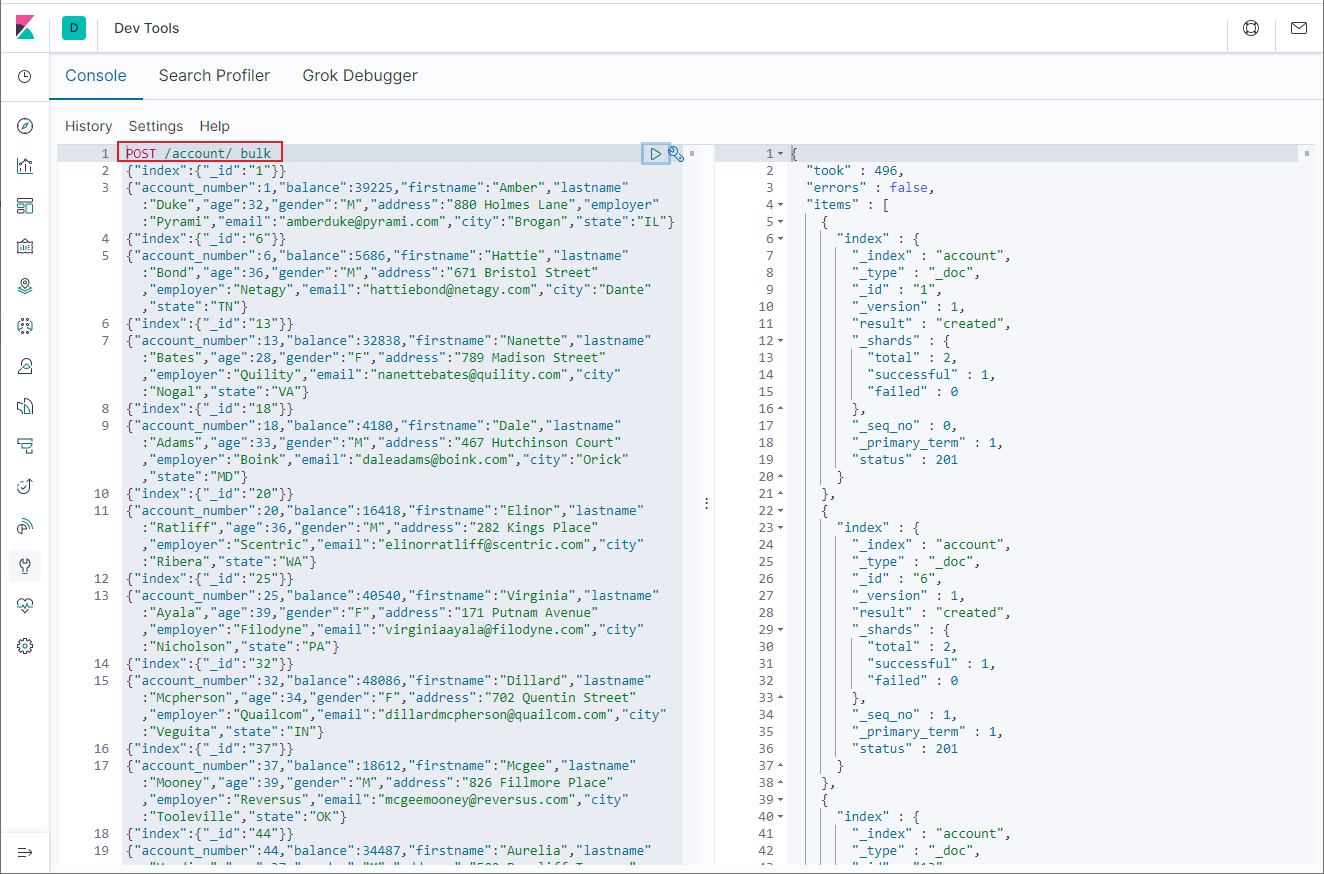
Task: Open Management gear icon in sidebar
Action: pos(25,646)
